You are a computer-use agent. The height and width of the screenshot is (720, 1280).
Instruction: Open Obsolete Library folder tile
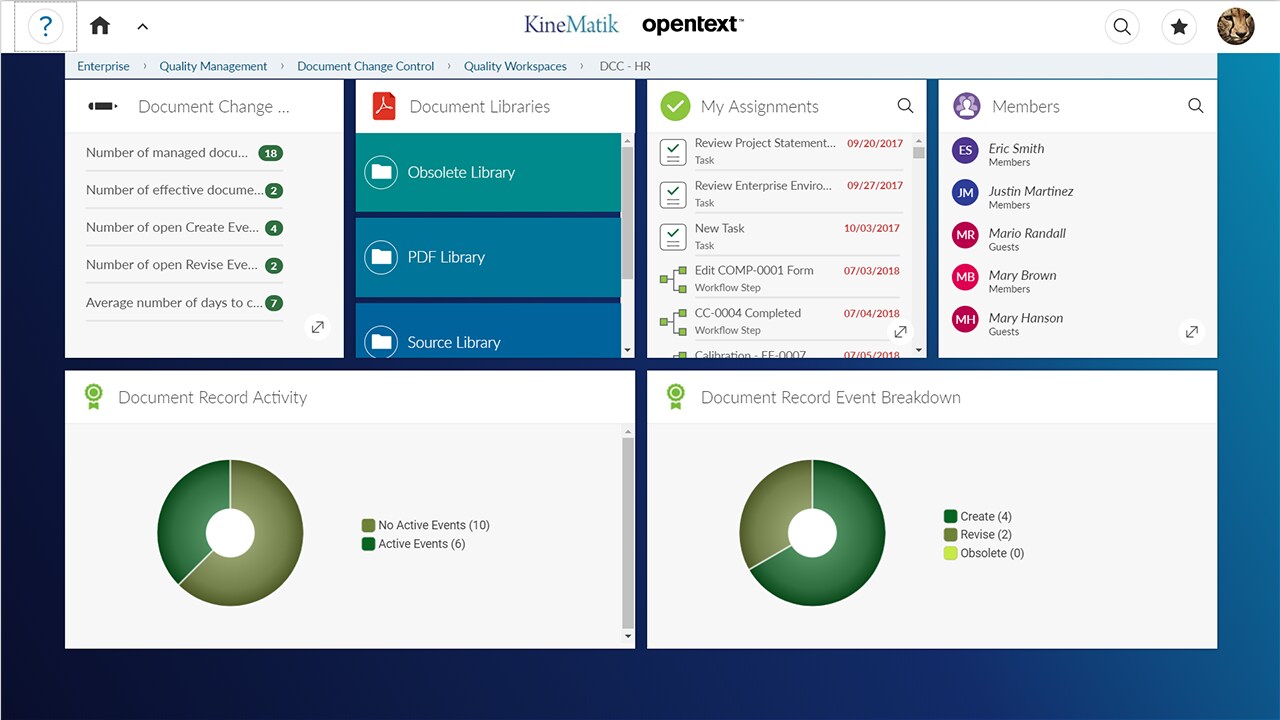tap(488, 172)
